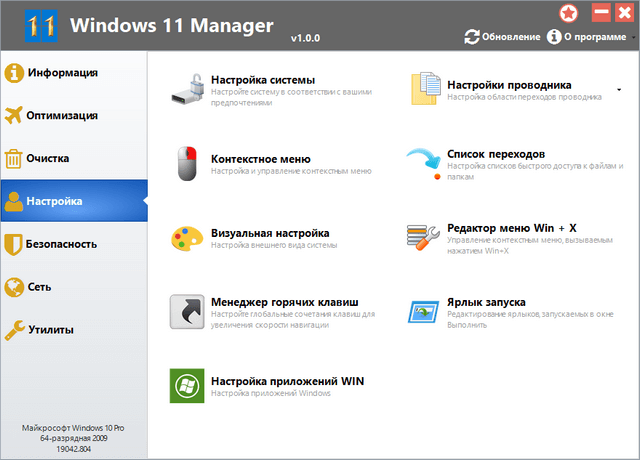
Task: Go to the Очистка sidebar tab
Action: click(54, 158)
